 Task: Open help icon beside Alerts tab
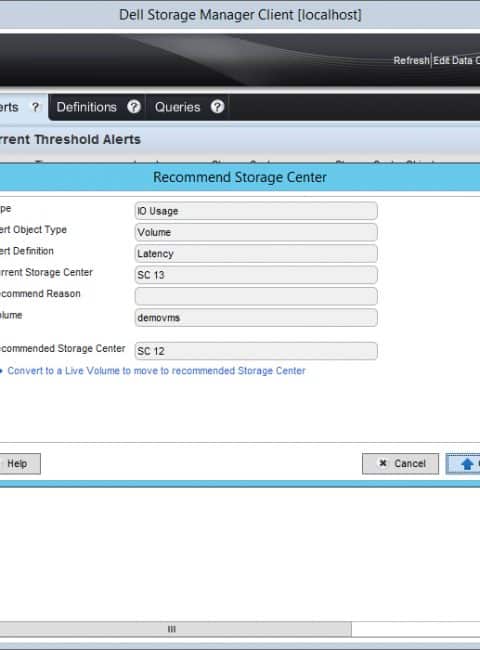[x=36, y=107]
